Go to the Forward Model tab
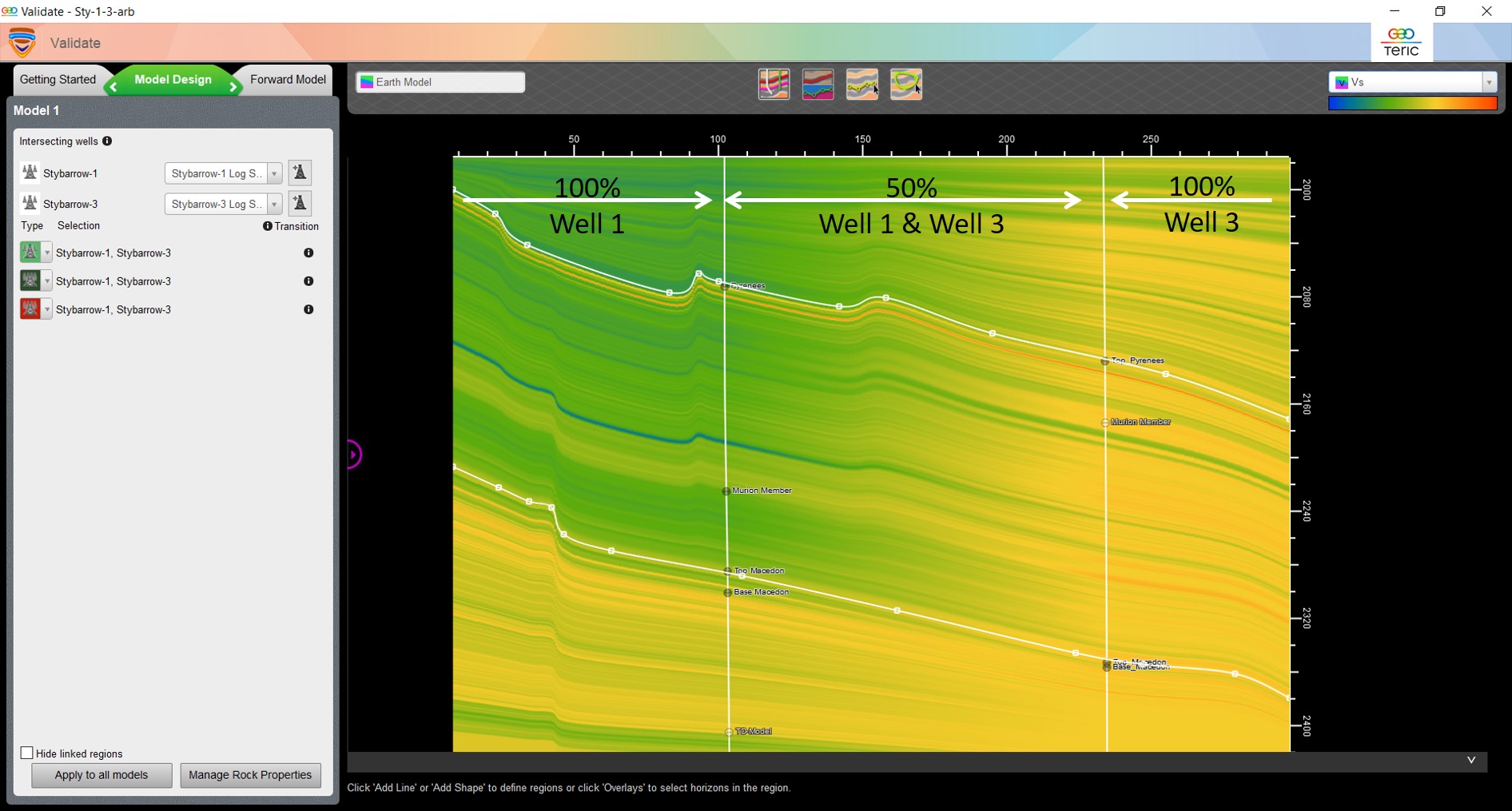 [288, 80]
